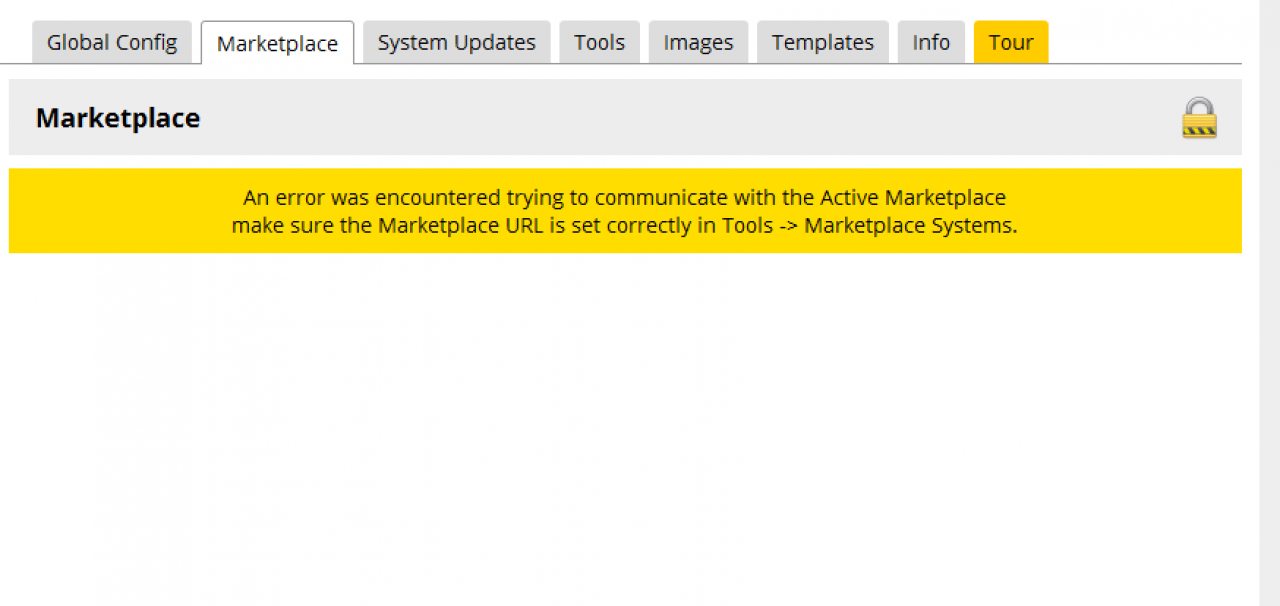This screenshot has height=606, width=1280.
Task: Go to the Images tab
Action: pos(698,43)
